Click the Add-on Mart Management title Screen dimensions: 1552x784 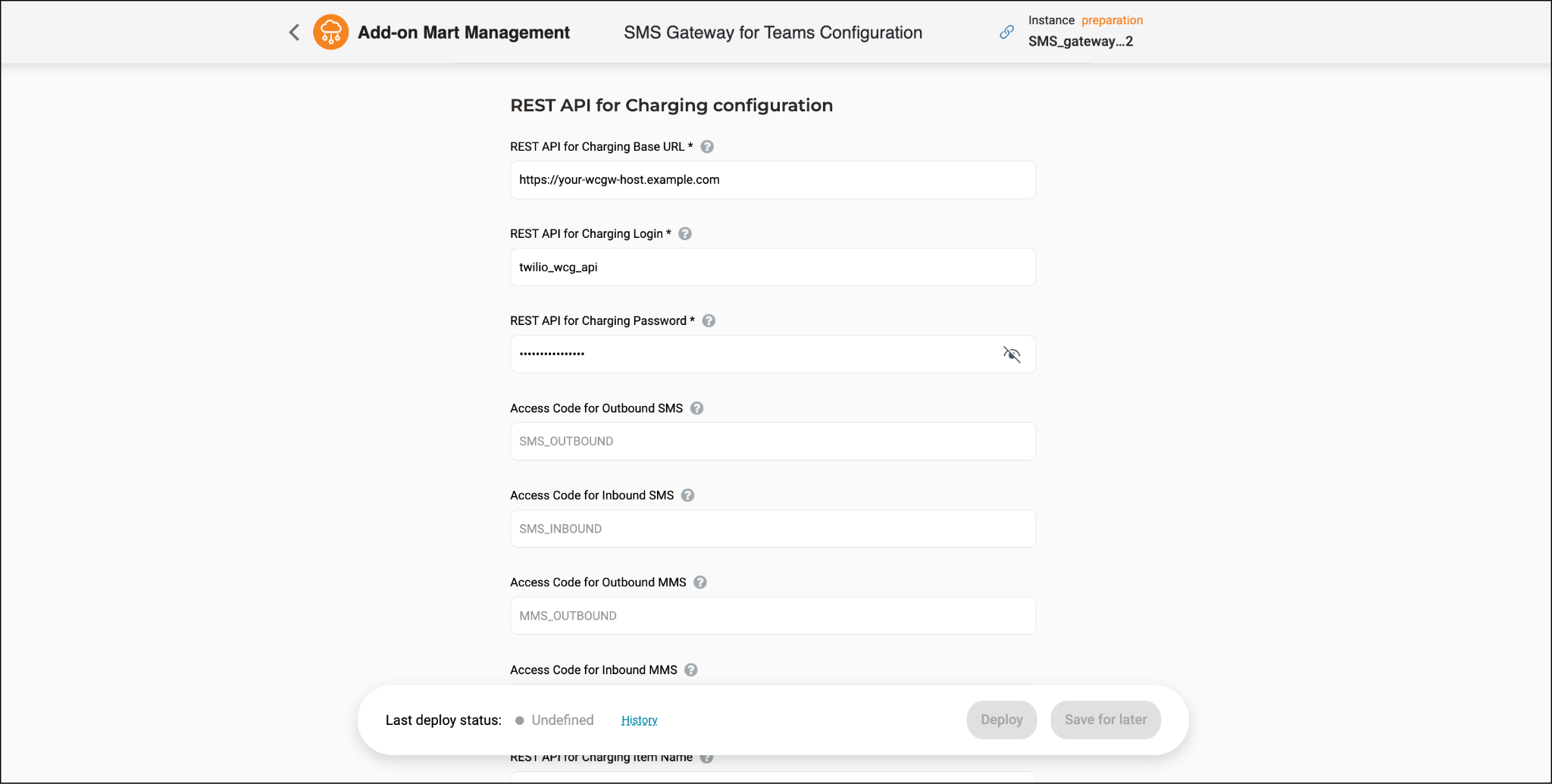coord(464,33)
